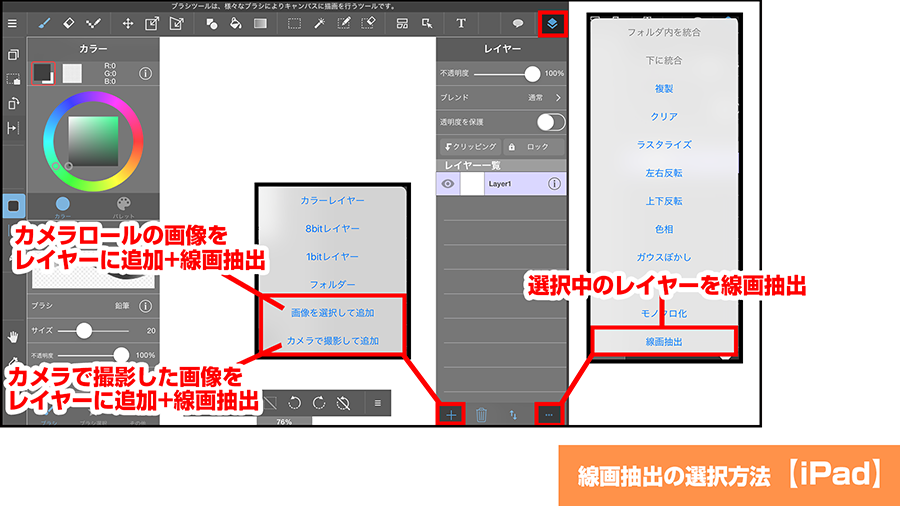This screenshot has width=900, height=506.
Task: Select the Magic Wand tool
Action: pos(319,24)
